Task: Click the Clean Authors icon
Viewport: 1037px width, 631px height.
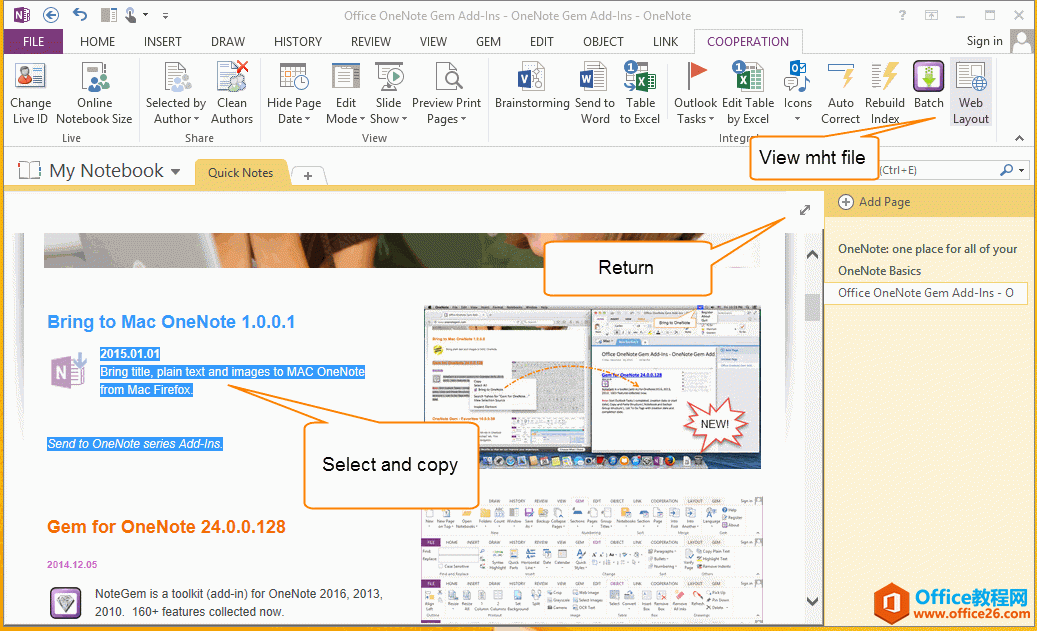Action: click(x=232, y=78)
